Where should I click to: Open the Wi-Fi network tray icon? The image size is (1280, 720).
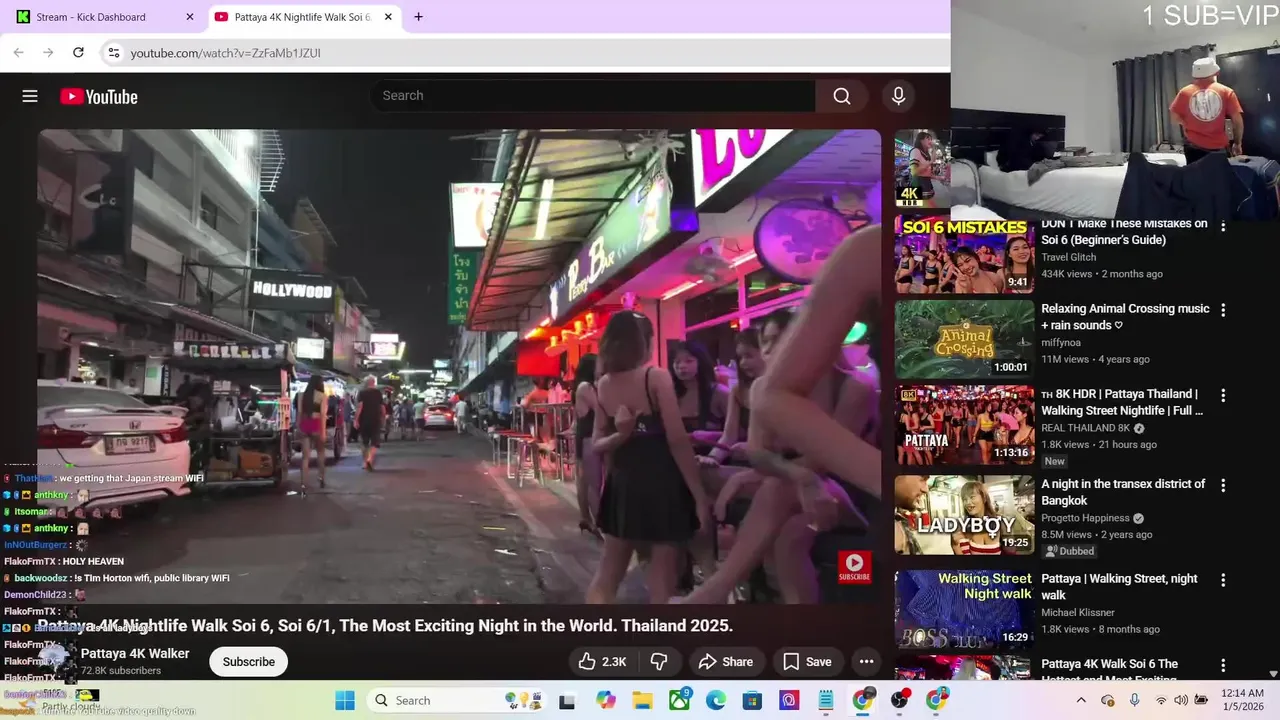click(x=1161, y=700)
